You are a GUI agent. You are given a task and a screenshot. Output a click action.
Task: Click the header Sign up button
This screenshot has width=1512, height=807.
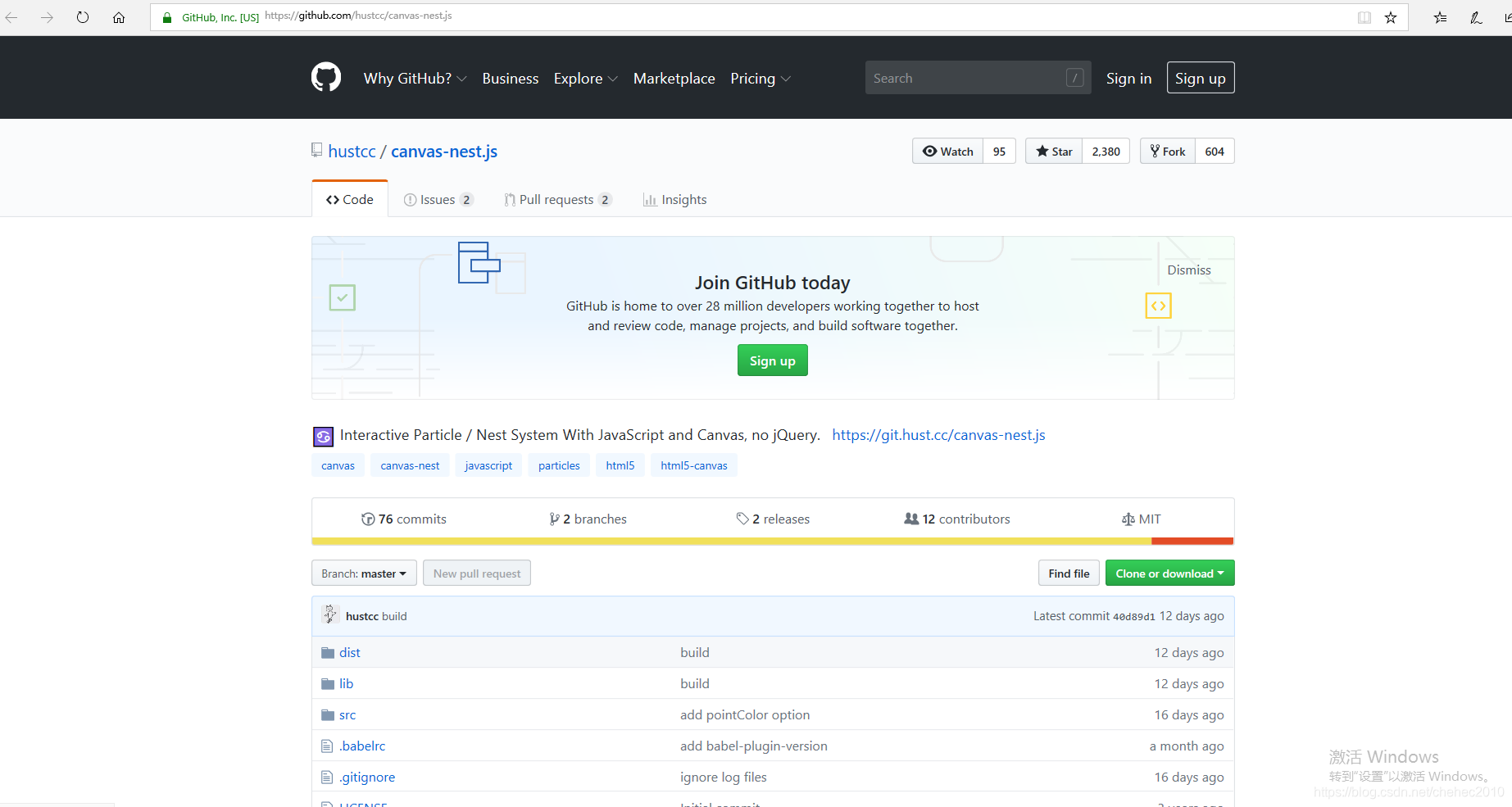(1201, 78)
